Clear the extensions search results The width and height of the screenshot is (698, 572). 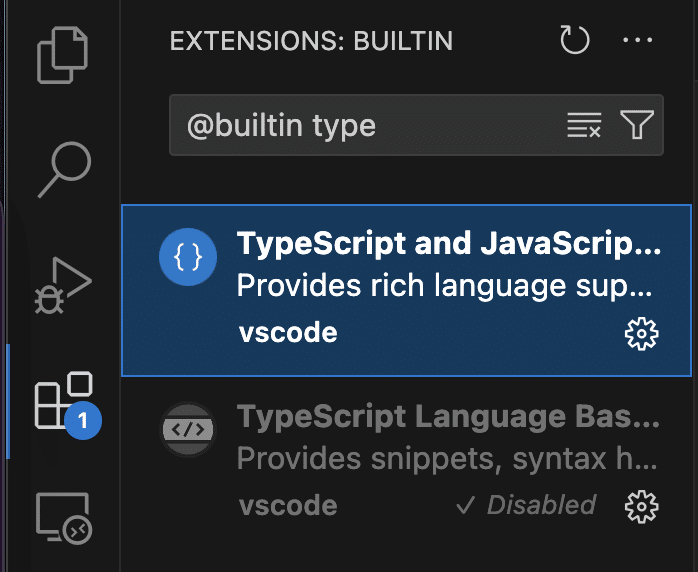pos(584,125)
